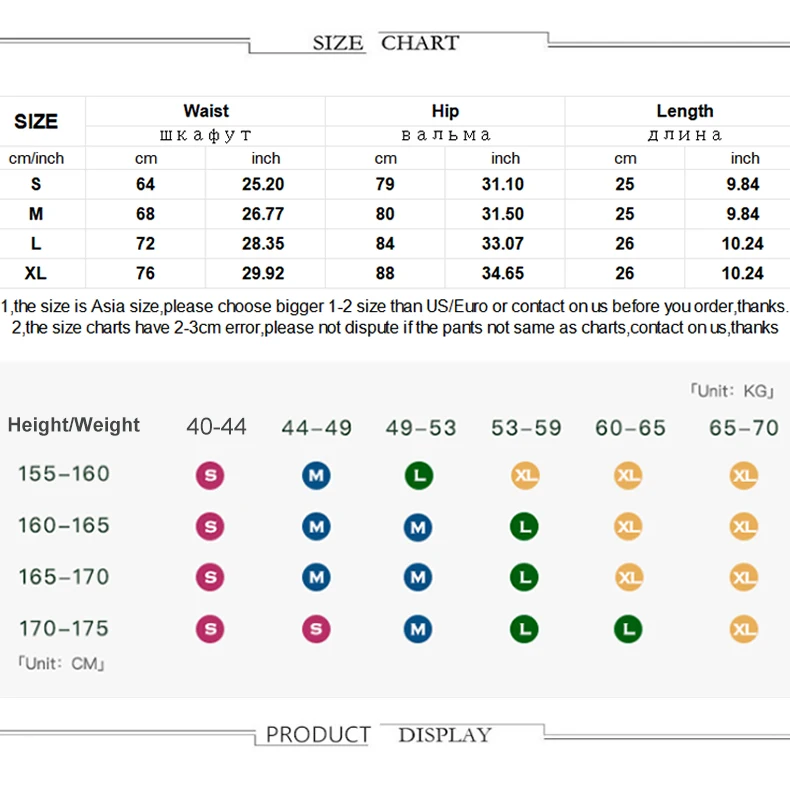Select the XL badge in 170-175 row
The image size is (790, 790).
click(744, 629)
